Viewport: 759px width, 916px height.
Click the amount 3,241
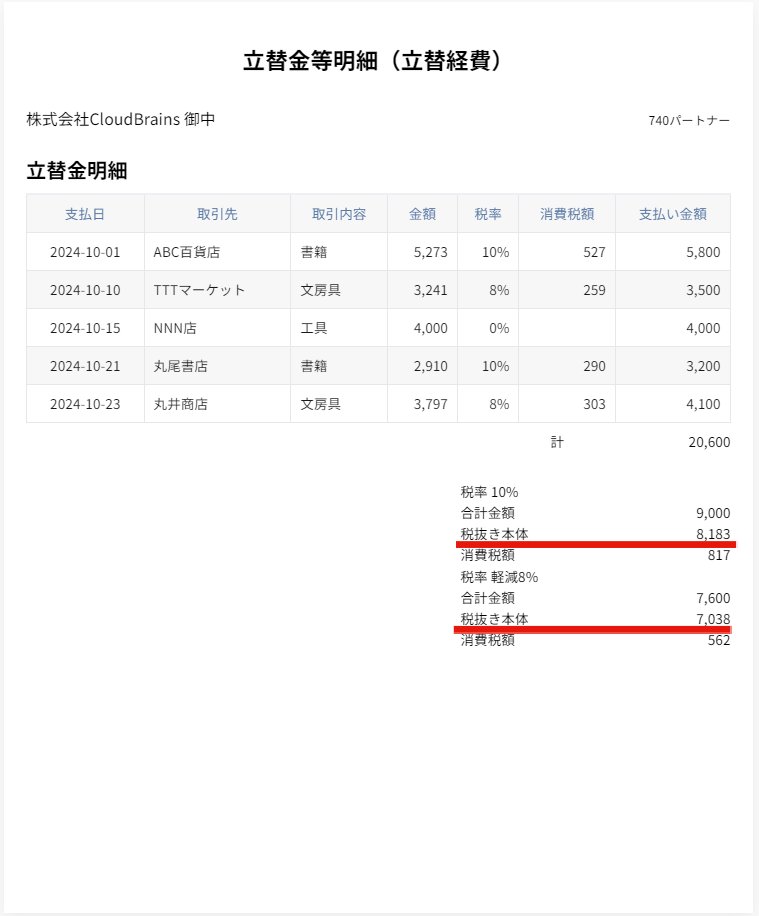pos(431,290)
